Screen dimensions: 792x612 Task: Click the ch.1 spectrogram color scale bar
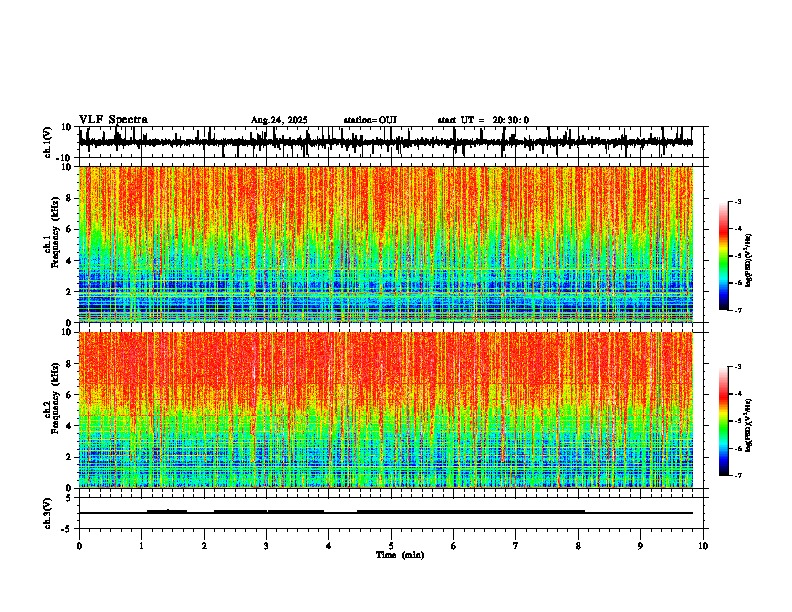724,256
